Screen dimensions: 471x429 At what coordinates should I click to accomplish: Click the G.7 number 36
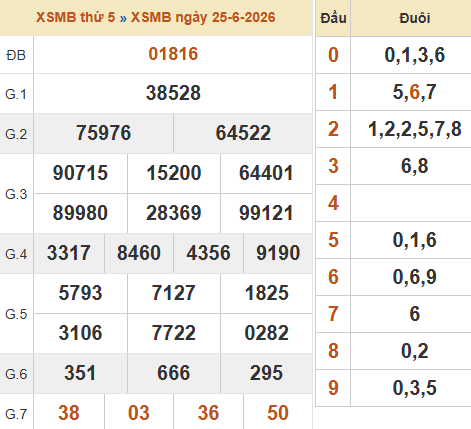pos(208,413)
